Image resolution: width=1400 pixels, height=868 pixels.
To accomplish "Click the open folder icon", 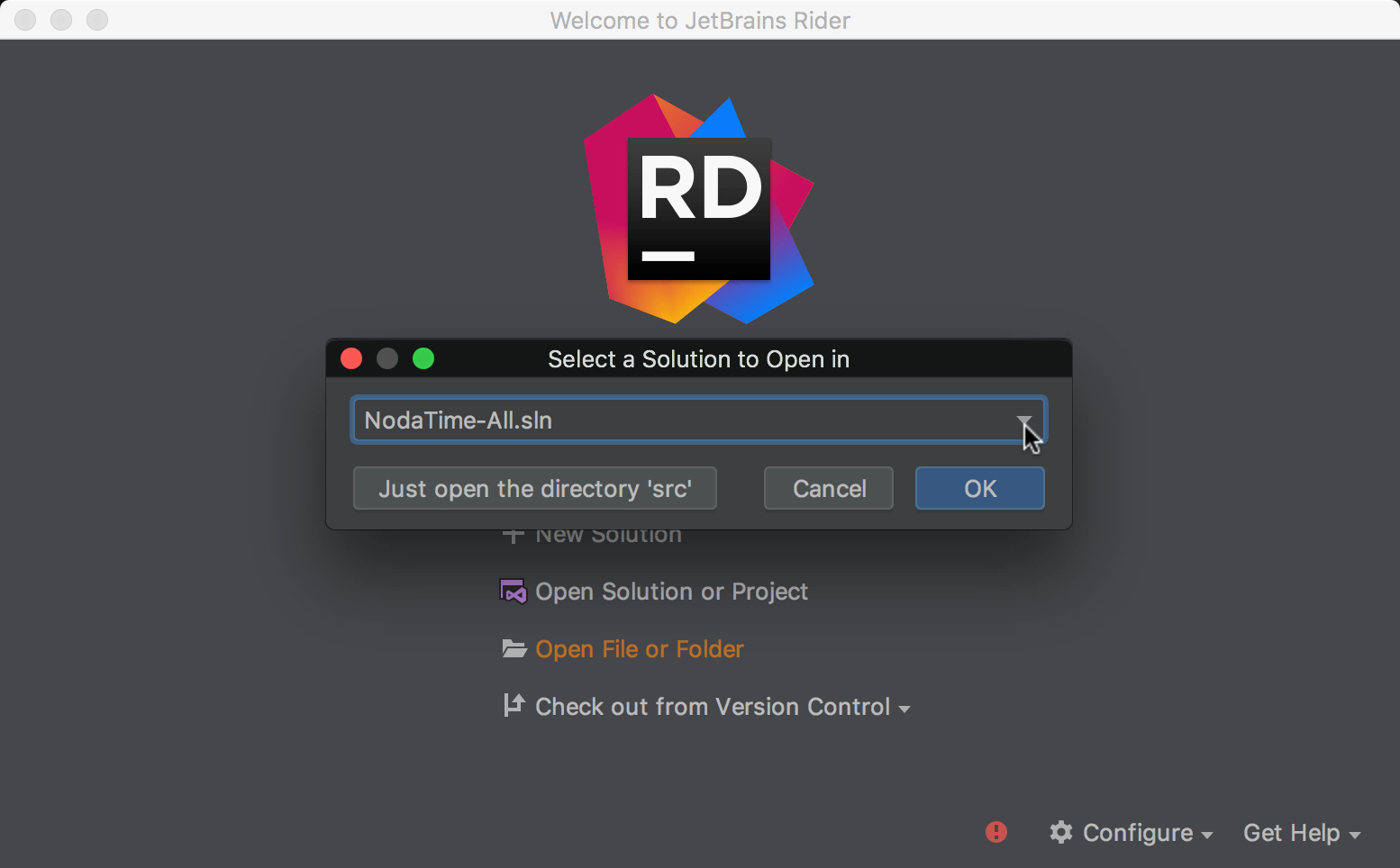I will (514, 648).
